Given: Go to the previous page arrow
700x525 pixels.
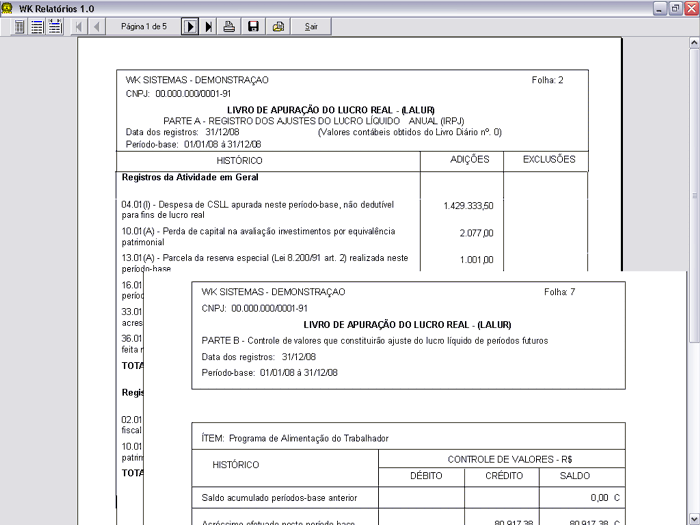Looking at the screenshot, I should 97,27.
